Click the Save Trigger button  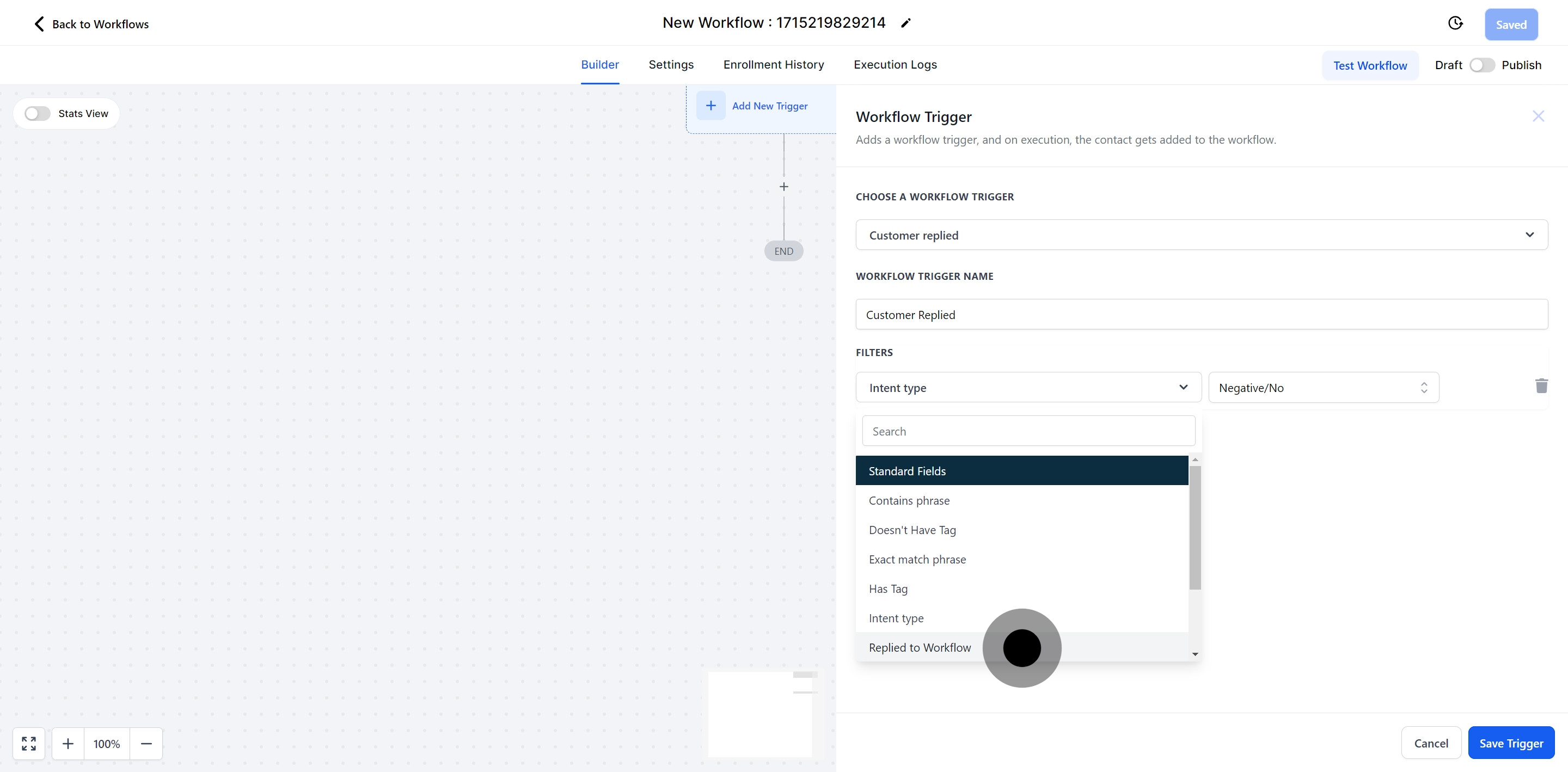(x=1511, y=743)
